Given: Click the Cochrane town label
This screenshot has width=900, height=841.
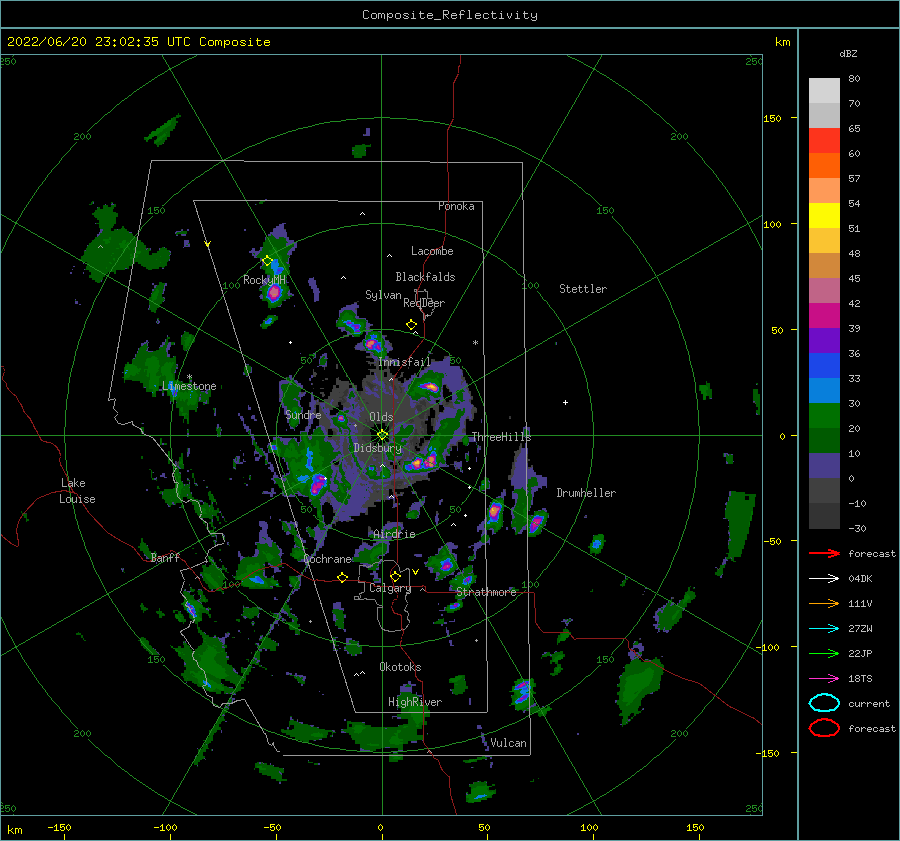Looking at the screenshot, I should 327,559.
